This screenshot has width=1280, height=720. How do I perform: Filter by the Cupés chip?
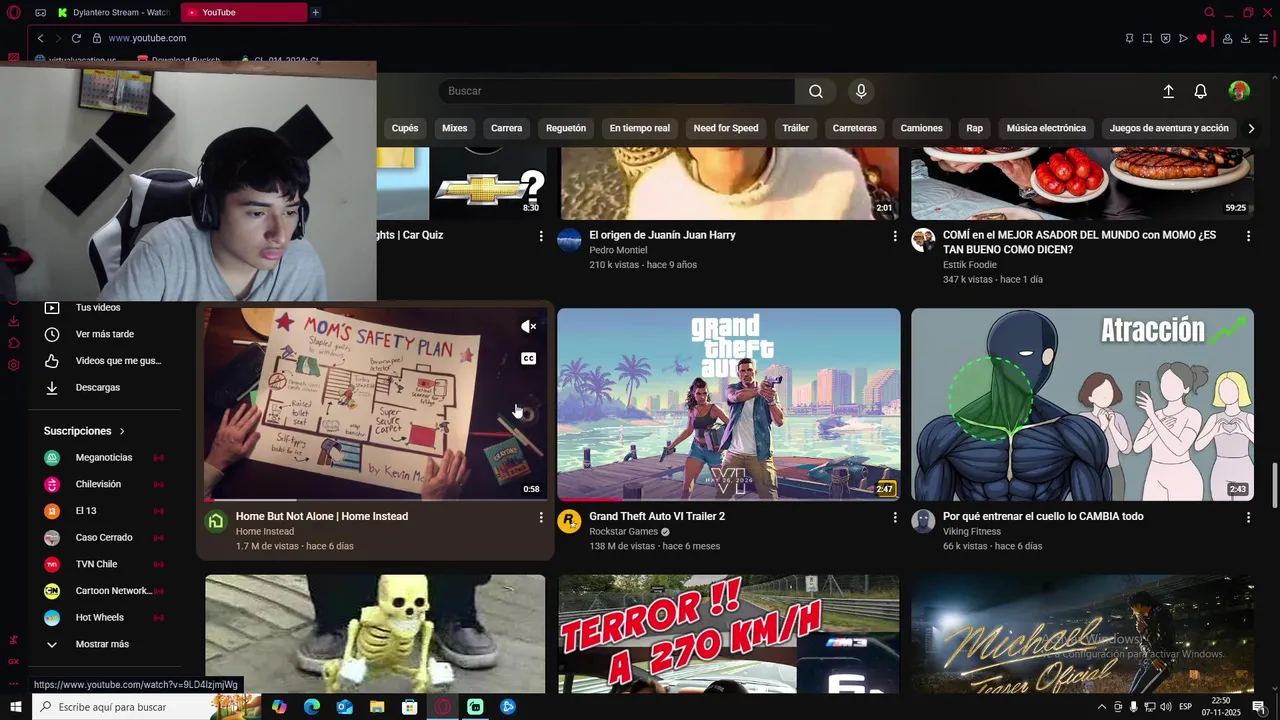click(x=405, y=128)
